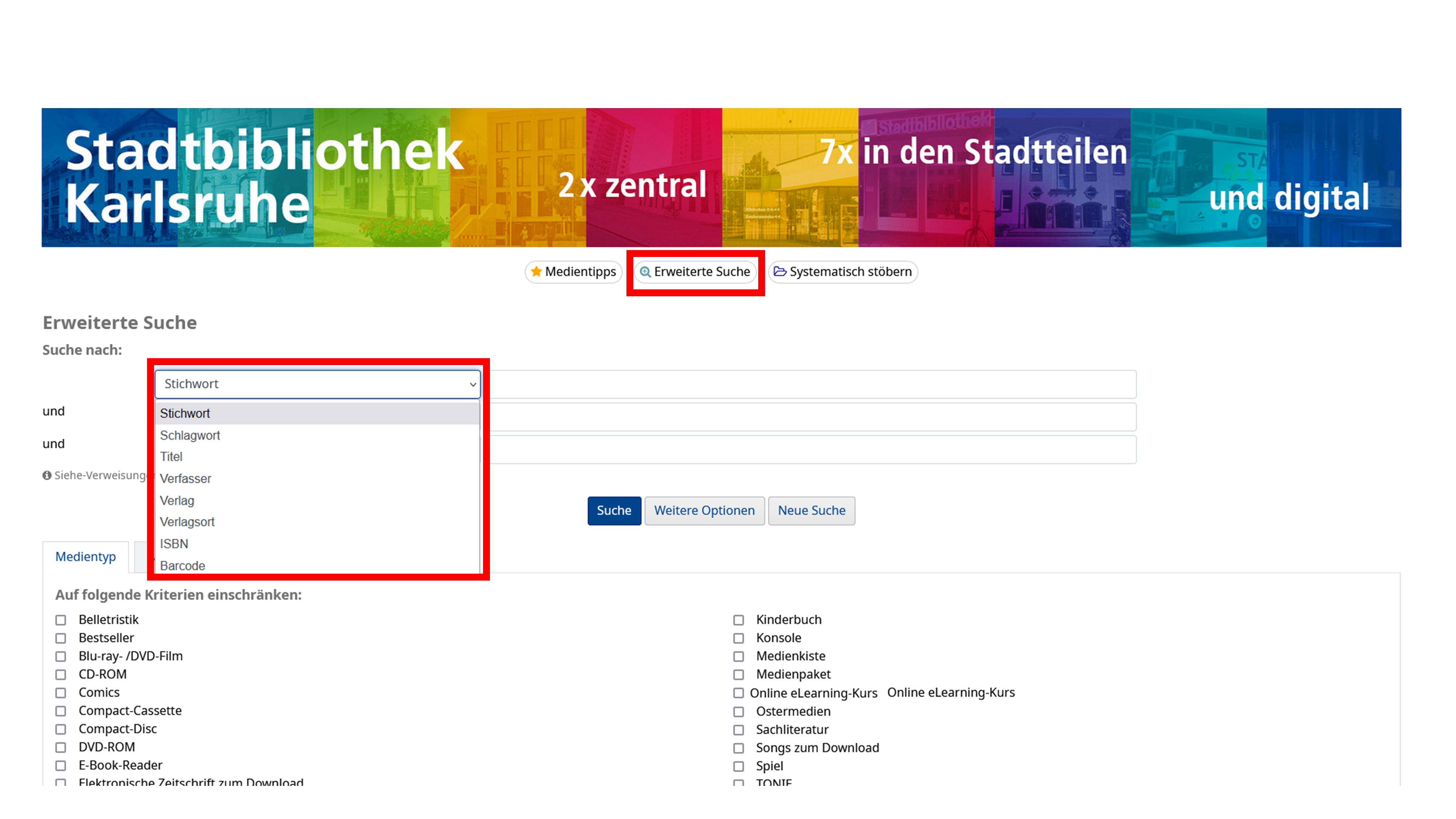
Task: Check the Bestseller checkbox
Action: click(60, 638)
